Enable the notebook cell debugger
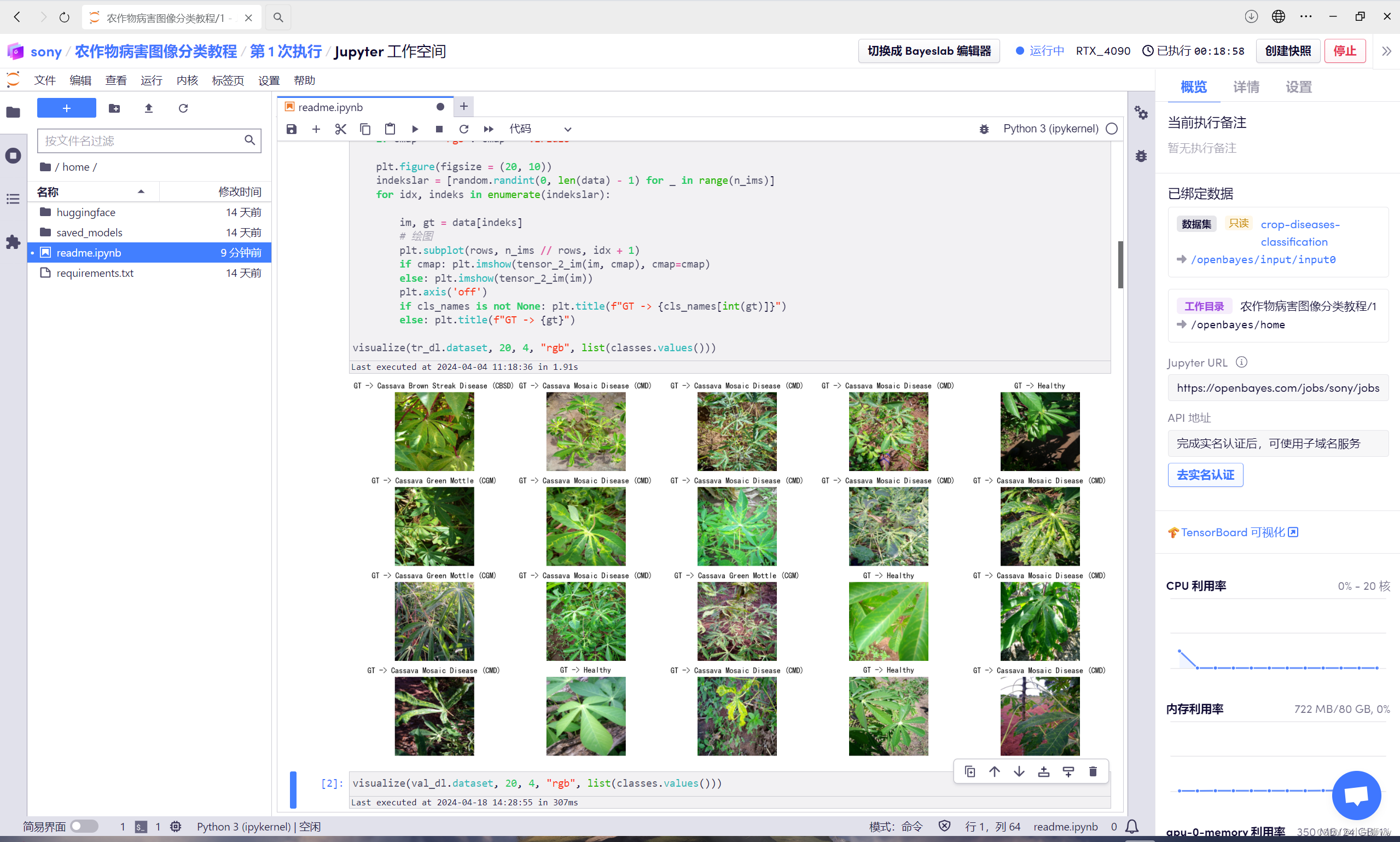1400x842 pixels. coord(984,129)
